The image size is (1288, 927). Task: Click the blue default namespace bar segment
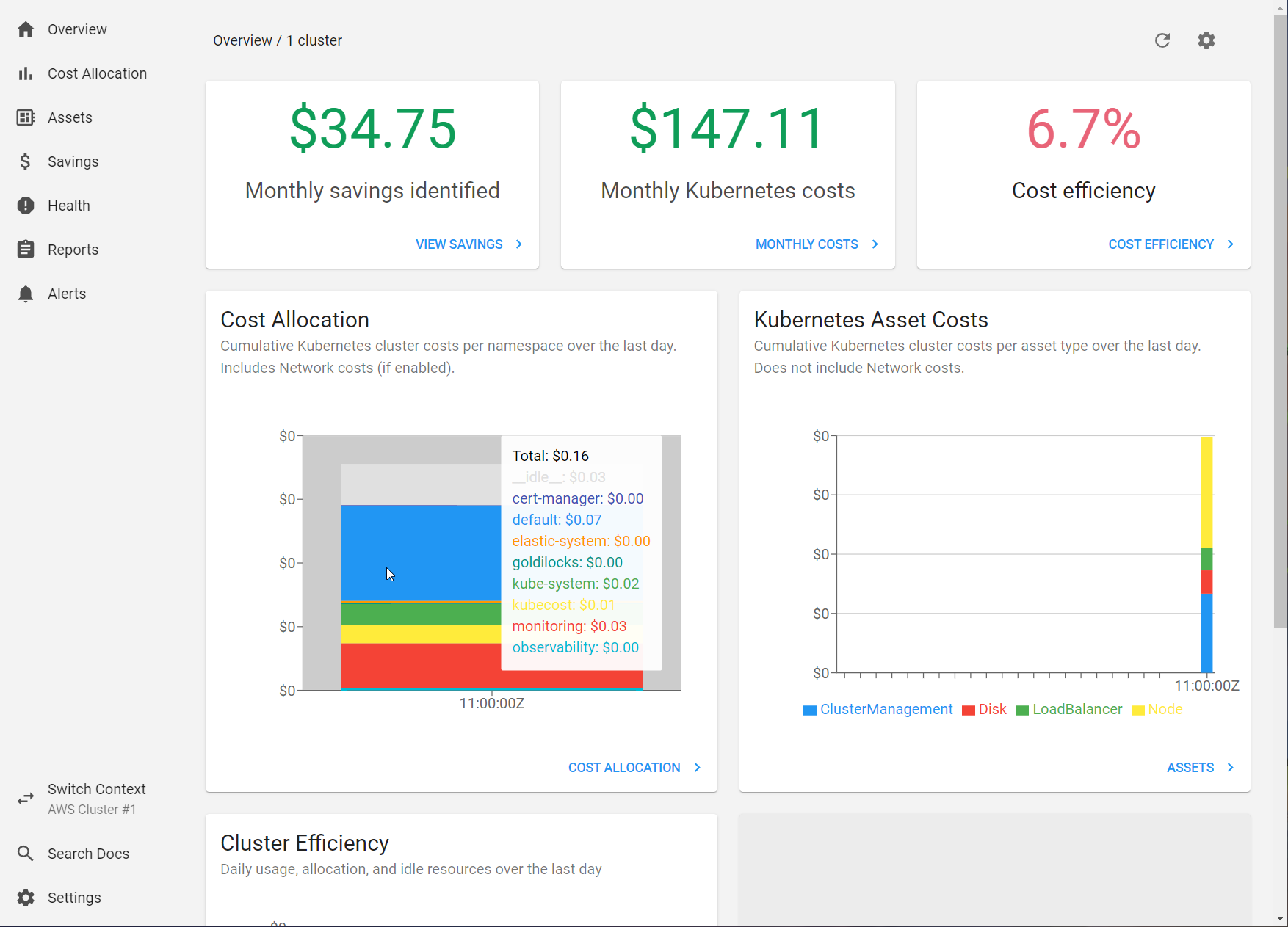(421, 552)
